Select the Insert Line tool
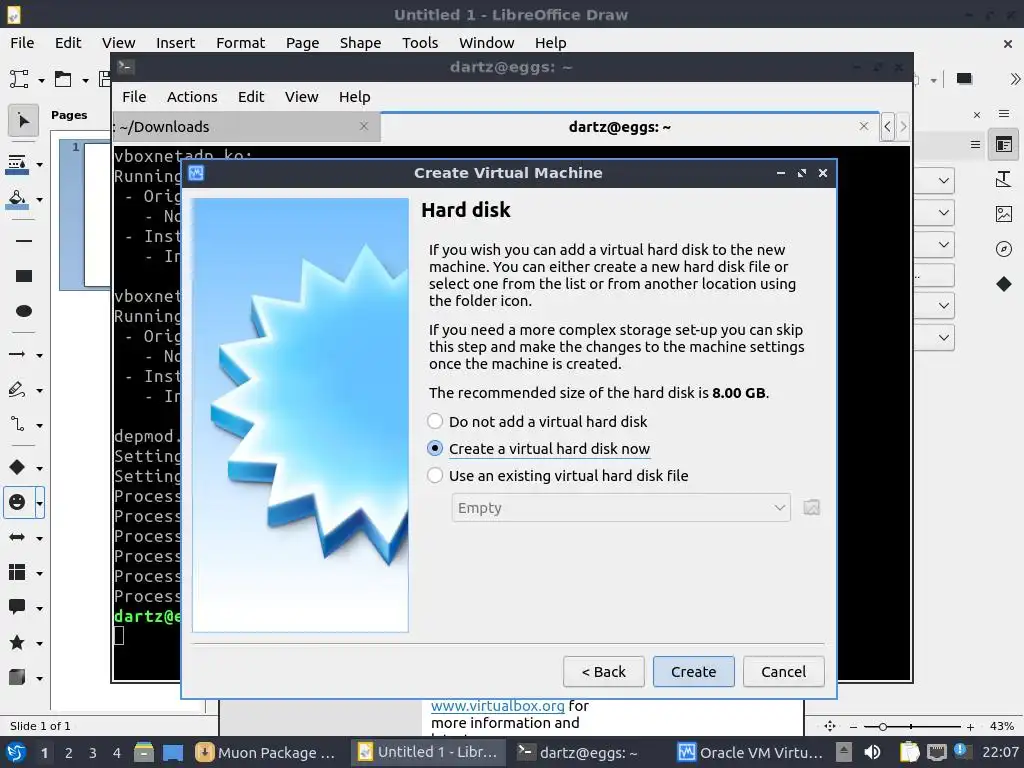 coord(24,241)
